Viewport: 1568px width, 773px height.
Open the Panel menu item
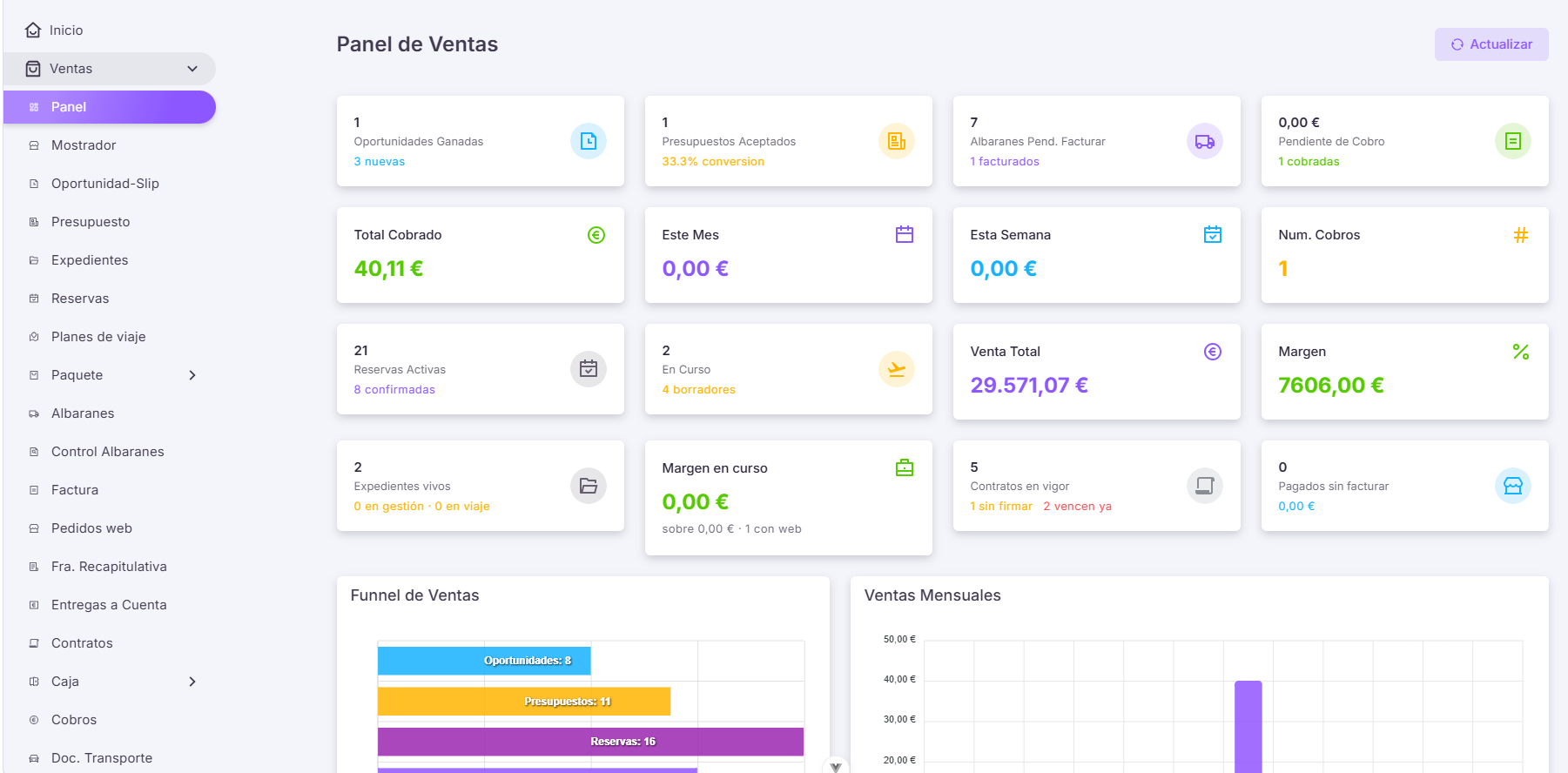(x=110, y=107)
